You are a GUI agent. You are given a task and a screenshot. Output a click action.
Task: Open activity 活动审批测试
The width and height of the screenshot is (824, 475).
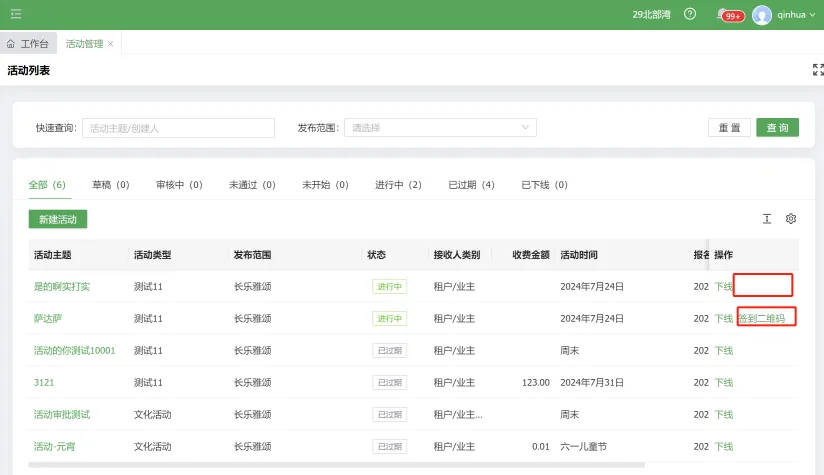62,415
